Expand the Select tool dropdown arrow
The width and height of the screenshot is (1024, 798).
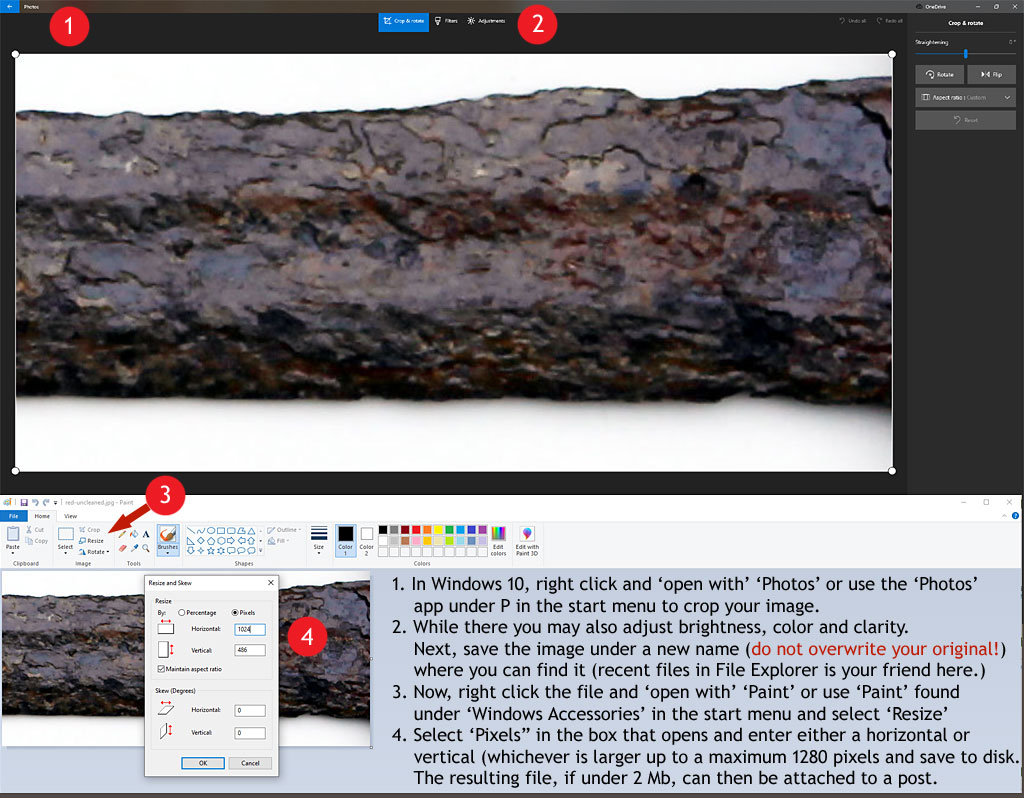click(x=65, y=553)
